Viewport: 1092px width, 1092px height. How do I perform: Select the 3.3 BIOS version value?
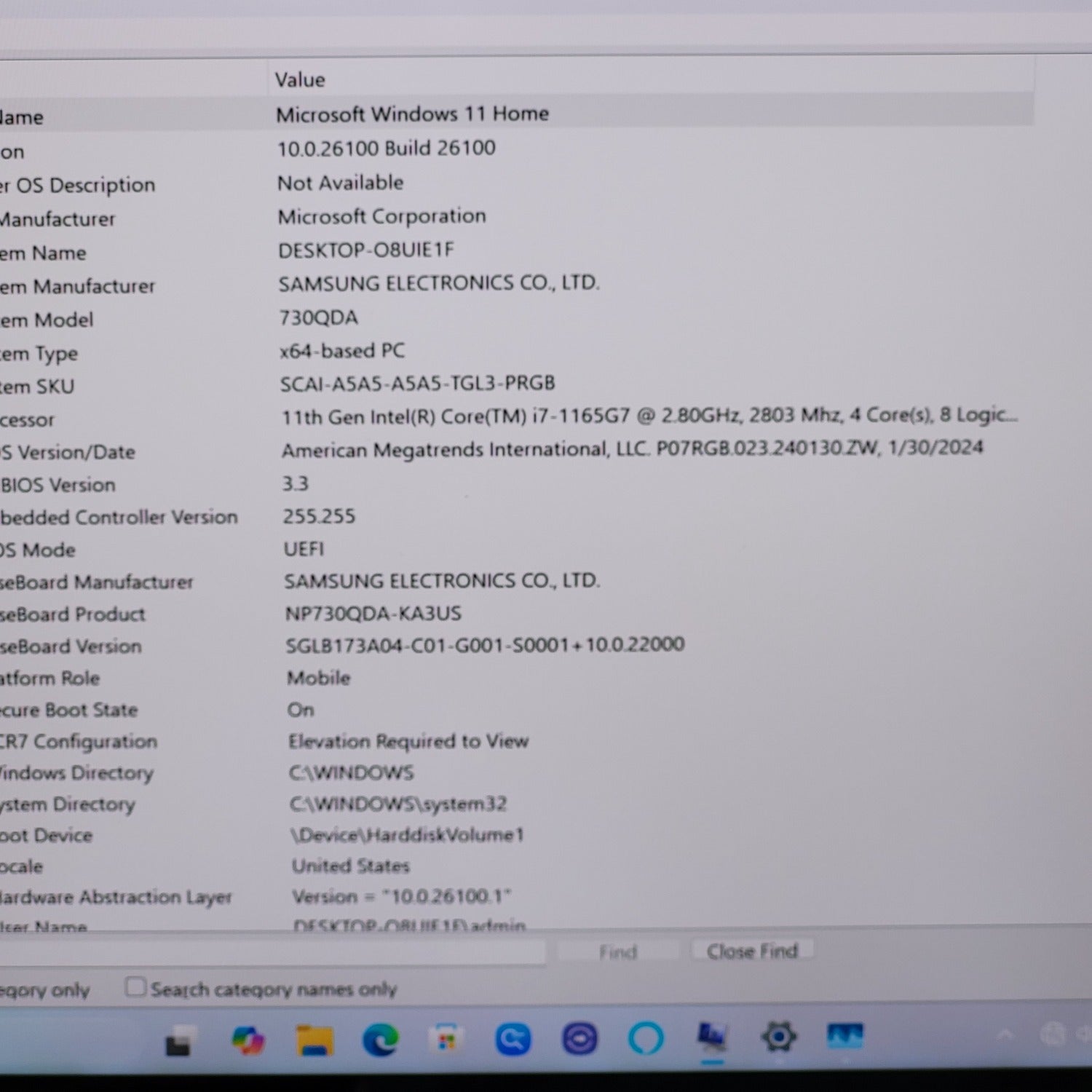pyautogui.click(x=296, y=483)
